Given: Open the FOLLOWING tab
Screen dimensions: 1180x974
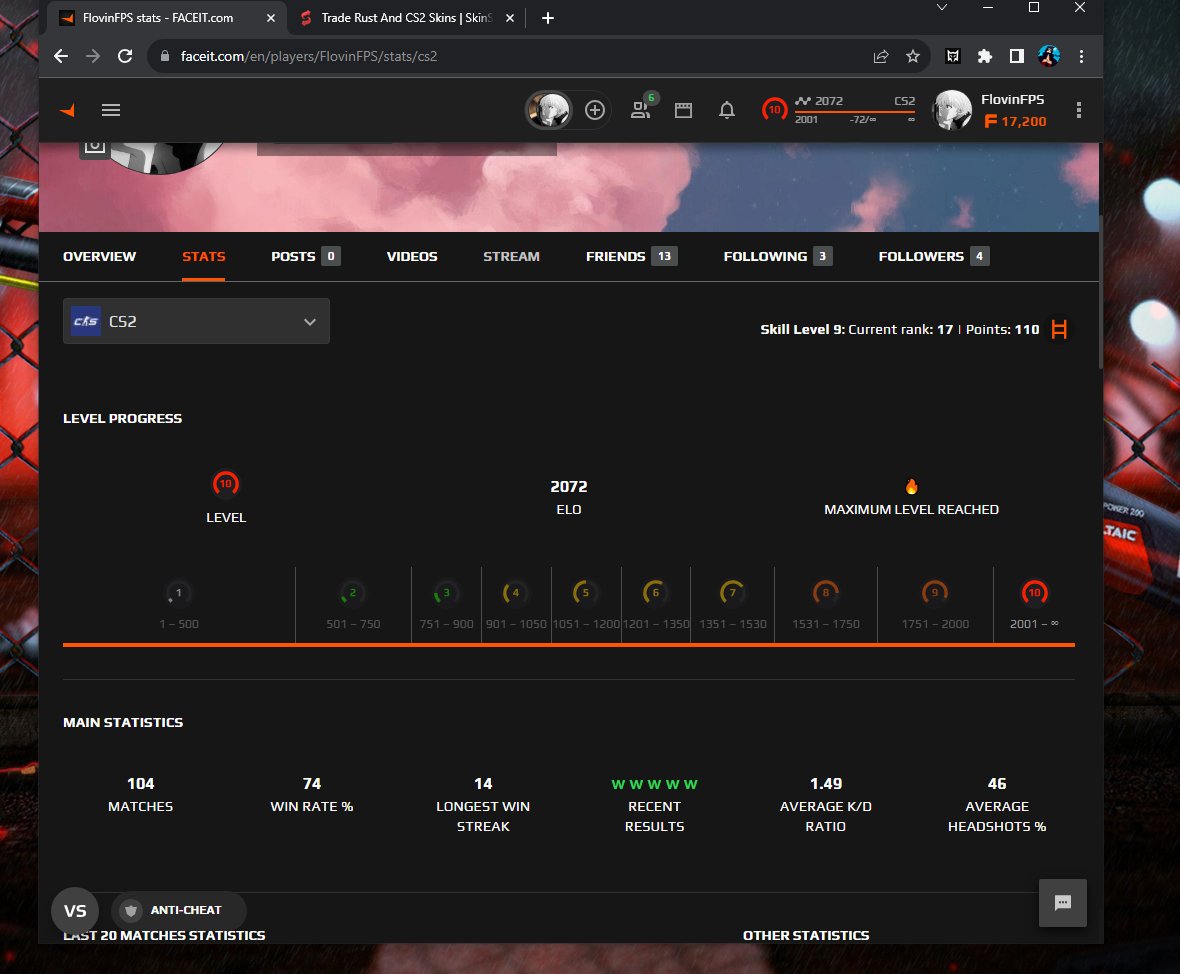Looking at the screenshot, I should [x=777, y=257].
